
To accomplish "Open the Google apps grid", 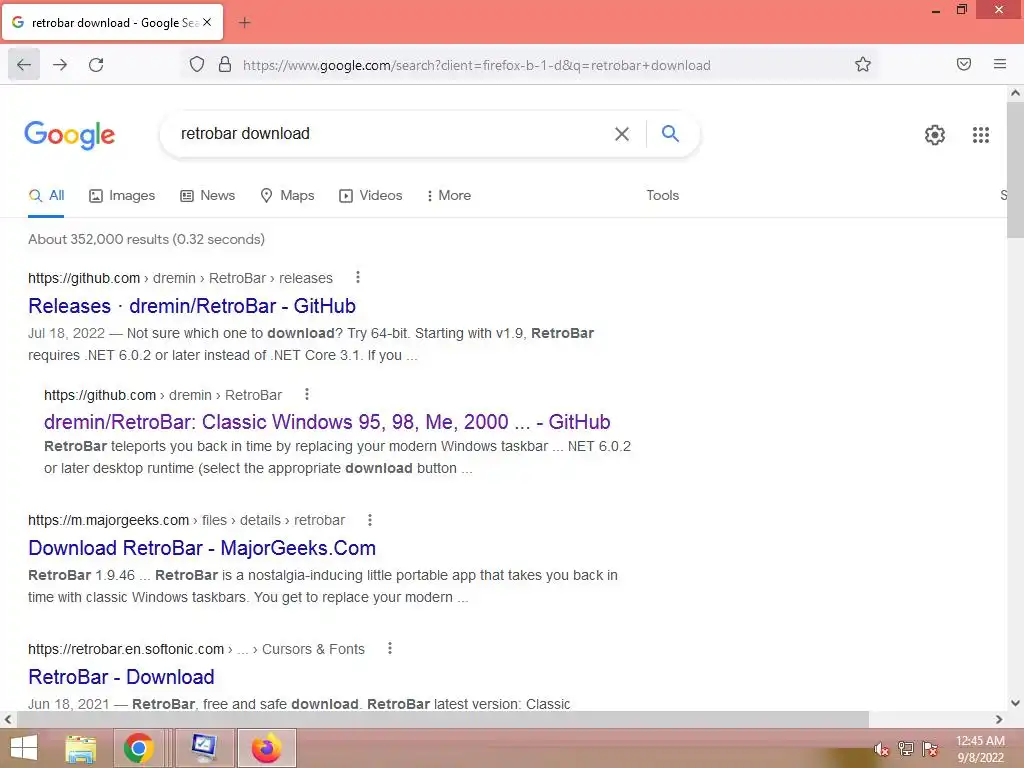I will (x=980, y=135).
